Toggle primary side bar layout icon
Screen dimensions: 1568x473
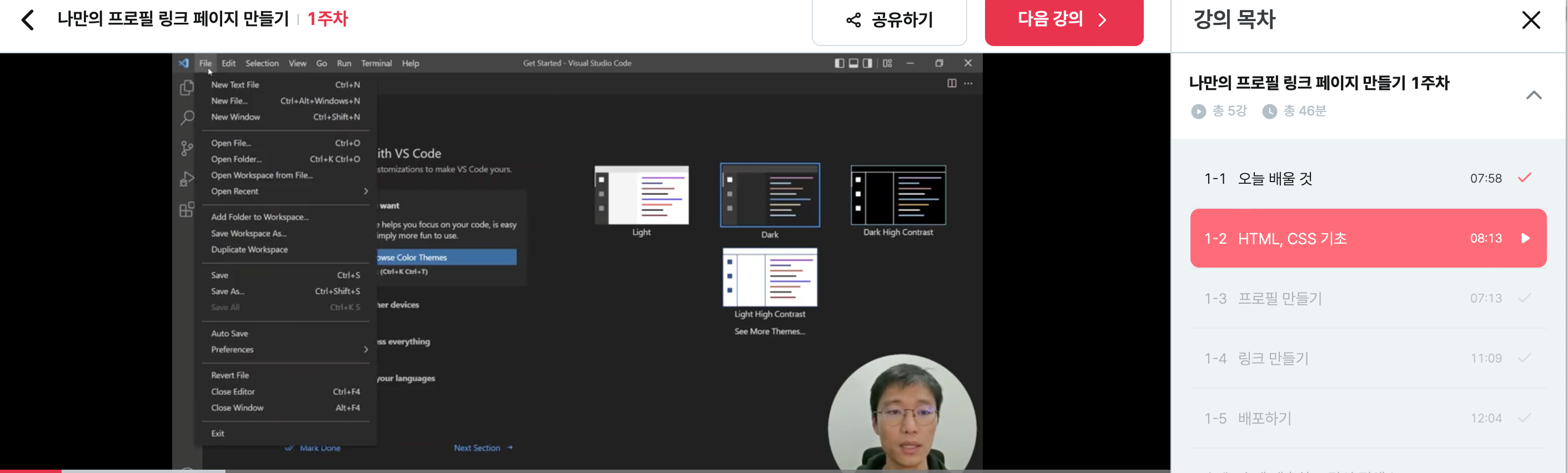point(840,63)
